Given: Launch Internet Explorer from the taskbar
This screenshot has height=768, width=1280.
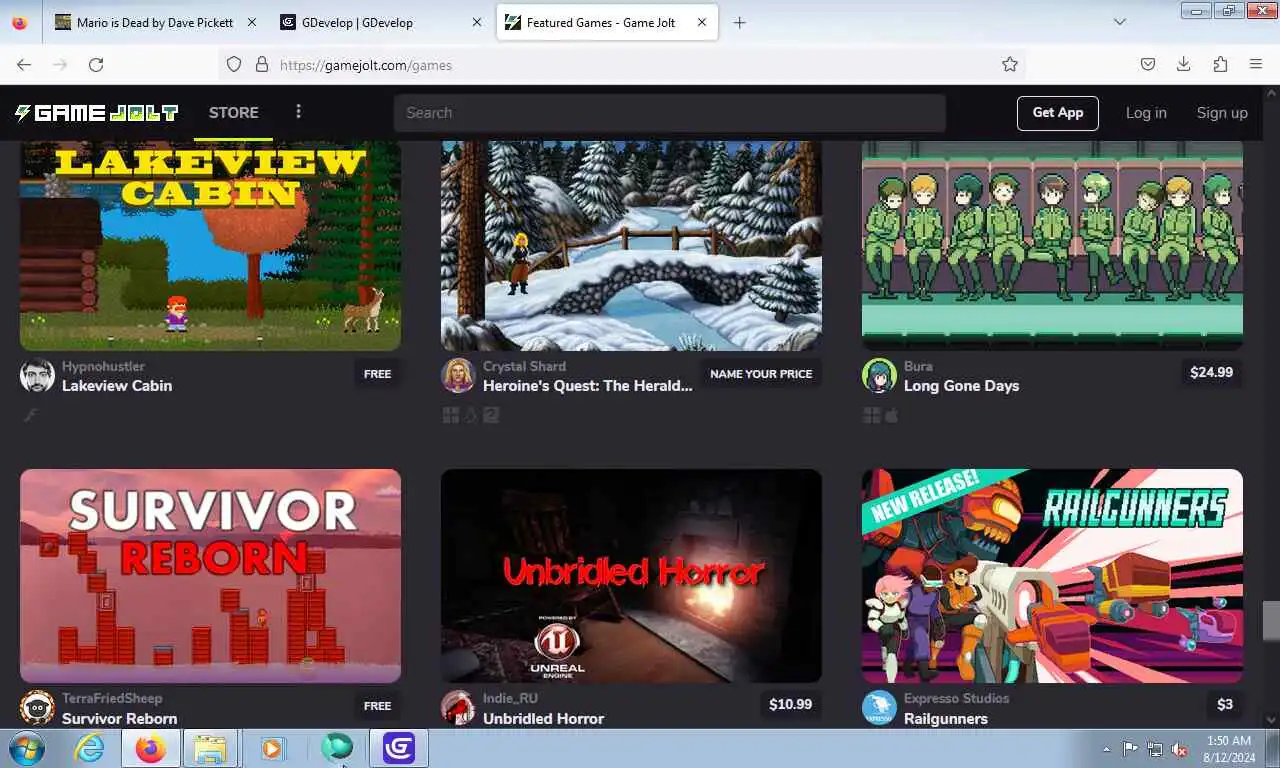Looking at the screenshot, I should click(89, 748).
